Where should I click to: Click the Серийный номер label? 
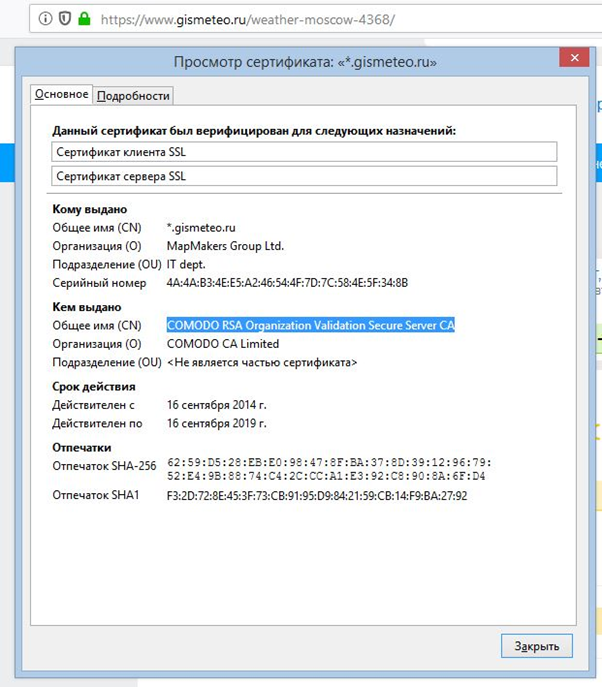pos(99,283)
